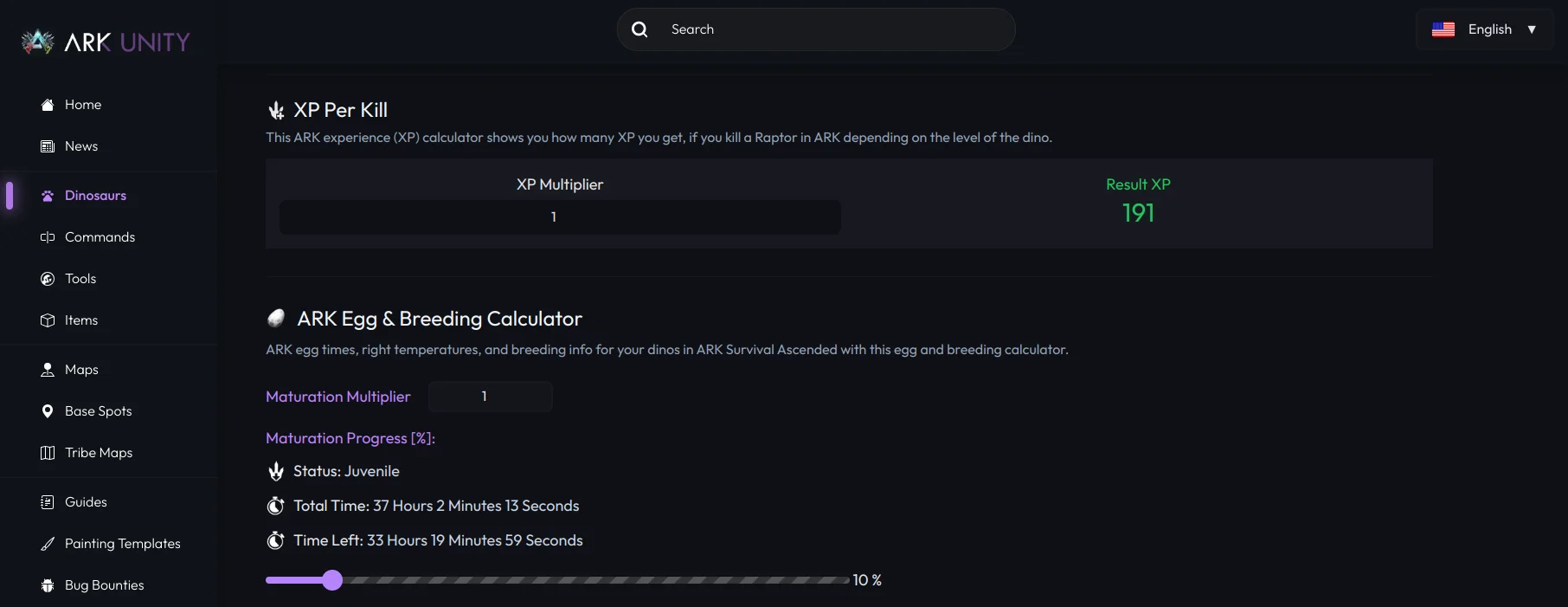1568x607 pixels.
Task: Click the Tools sidebar icon
Action: coord(48,279)
